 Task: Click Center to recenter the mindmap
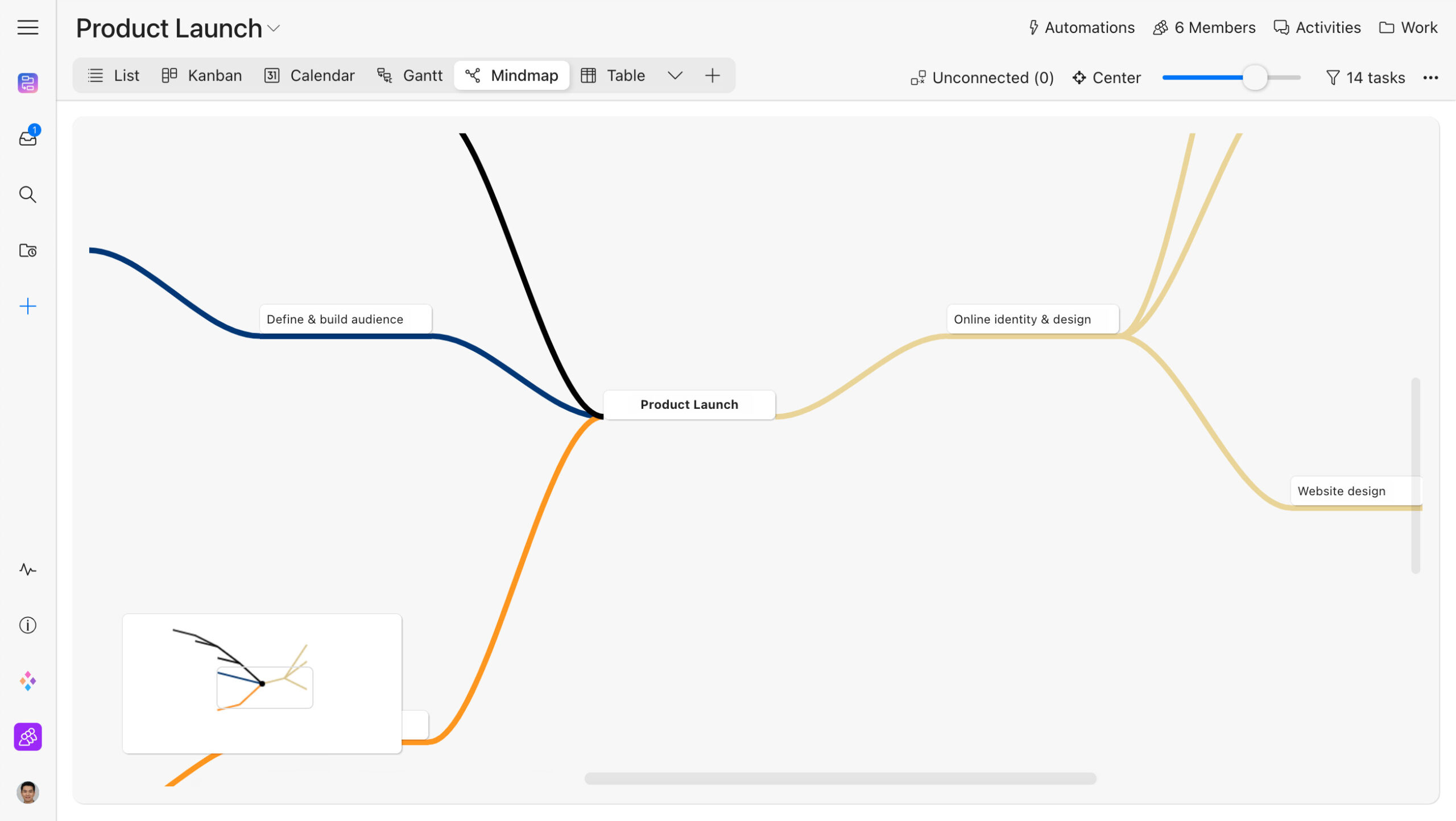[1106, 78]
